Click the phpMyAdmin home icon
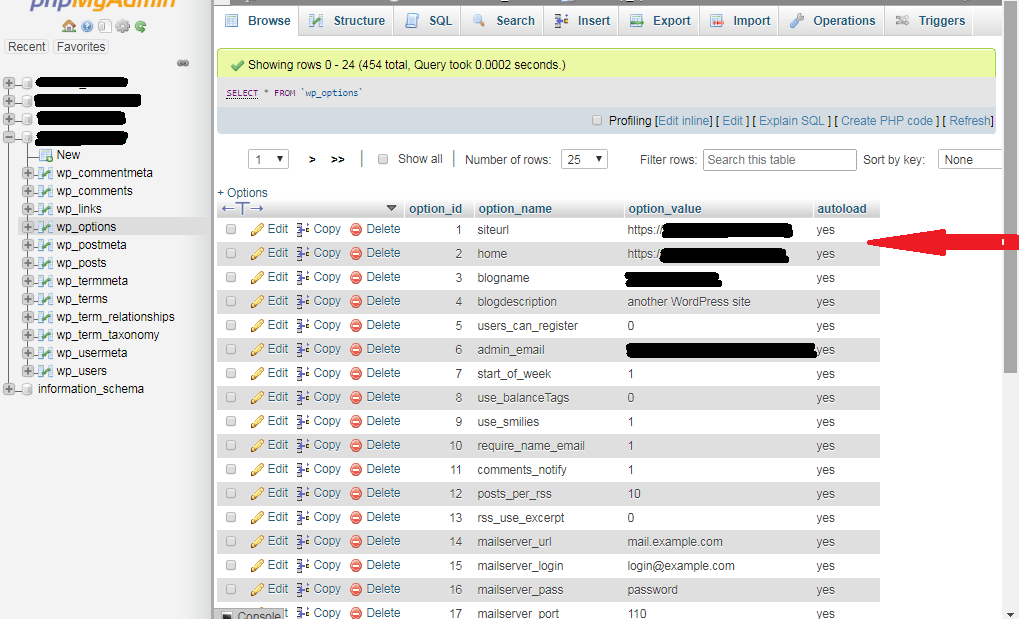The height and width of the screenshot is (619, 1019). click(x=68, y=26)
